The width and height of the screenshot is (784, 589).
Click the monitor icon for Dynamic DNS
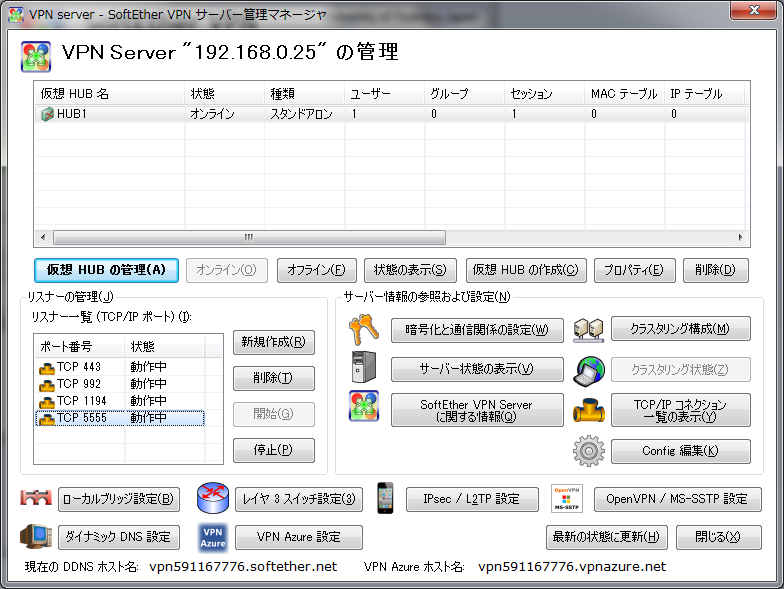coord(36,536)
